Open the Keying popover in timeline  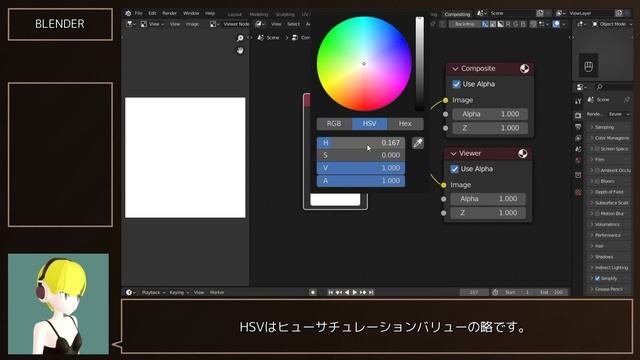[179, 292]
